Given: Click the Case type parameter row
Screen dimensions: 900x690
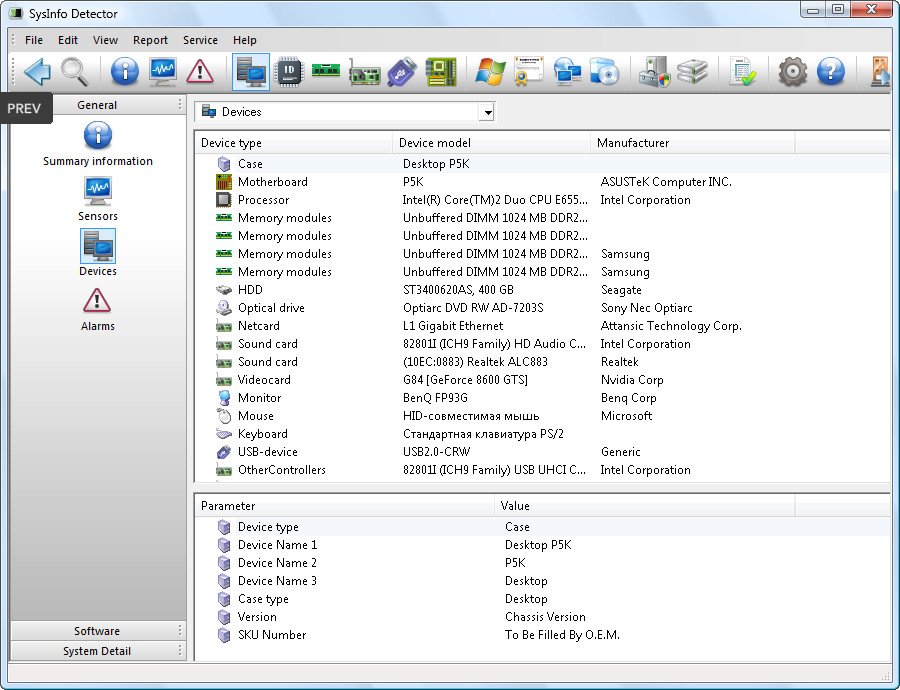Looking at the screenshot, I should pyautogui.click(x=542, y=599).
